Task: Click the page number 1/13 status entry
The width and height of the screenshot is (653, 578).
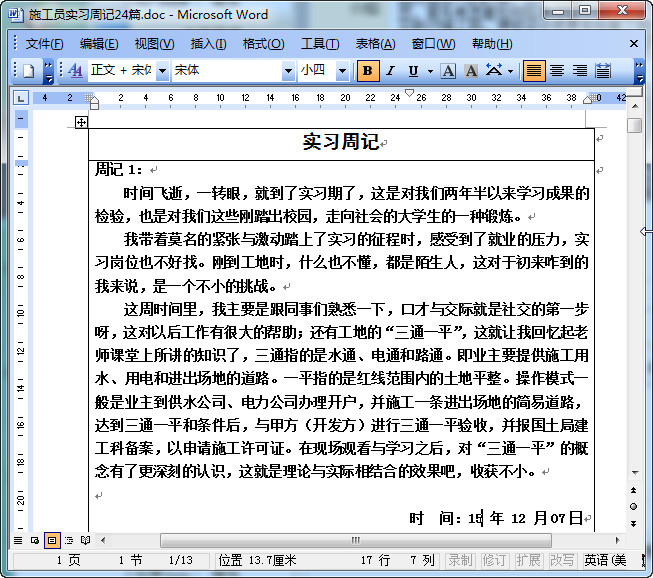Action: [x=181, y=561]
